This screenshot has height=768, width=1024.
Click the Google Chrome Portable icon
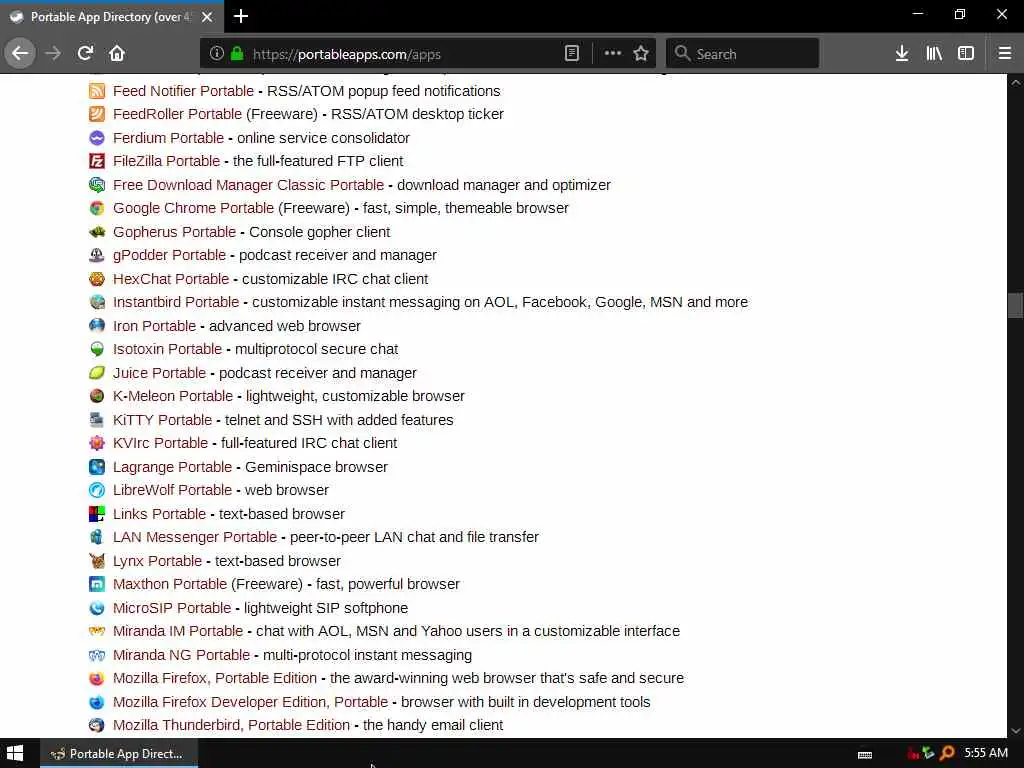point(97,208)
